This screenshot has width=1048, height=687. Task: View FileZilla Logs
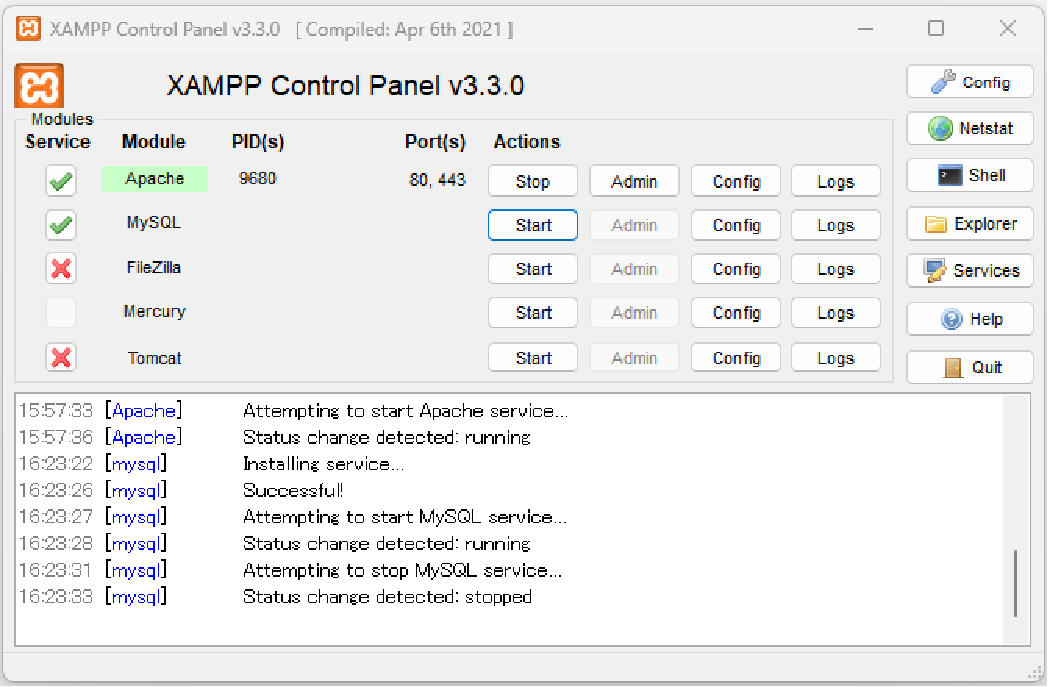836,269
